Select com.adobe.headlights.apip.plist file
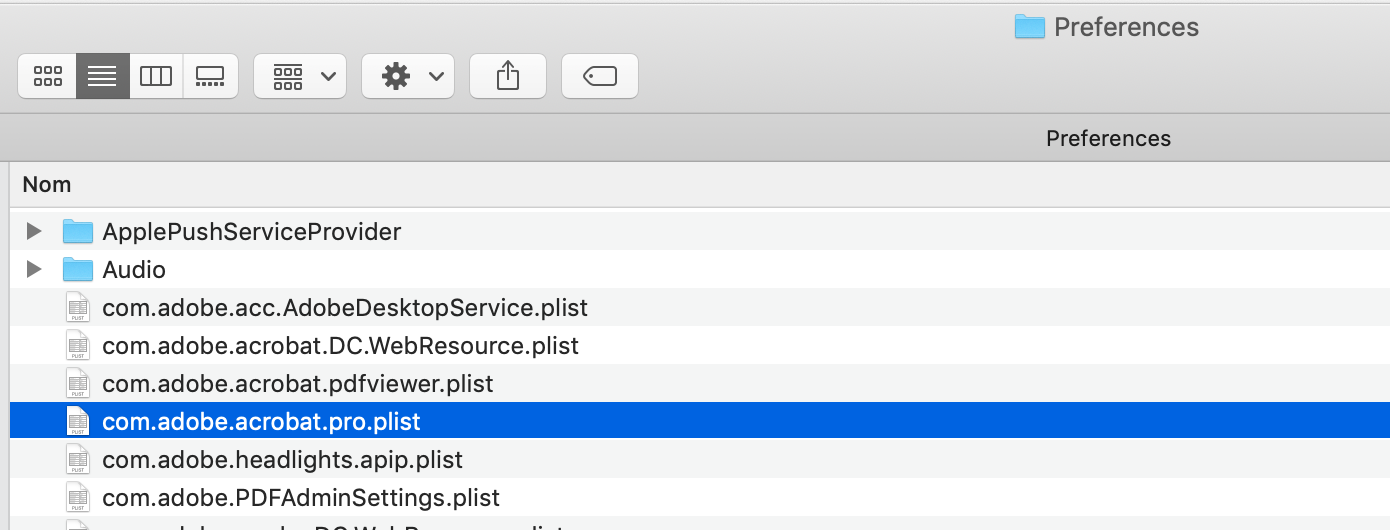Viewport: 1390px width, 530px height. [282, 460]
